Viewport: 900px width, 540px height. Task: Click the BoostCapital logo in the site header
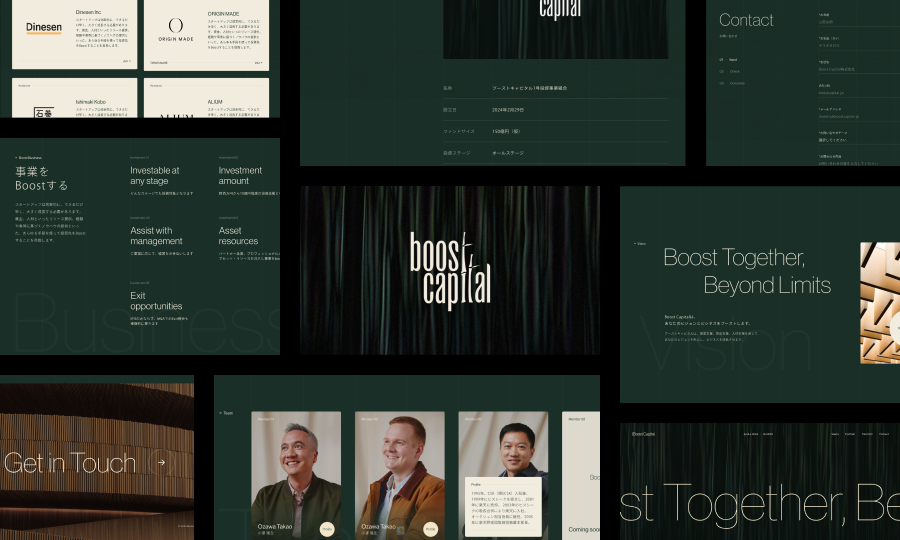(x=643, y=434)
